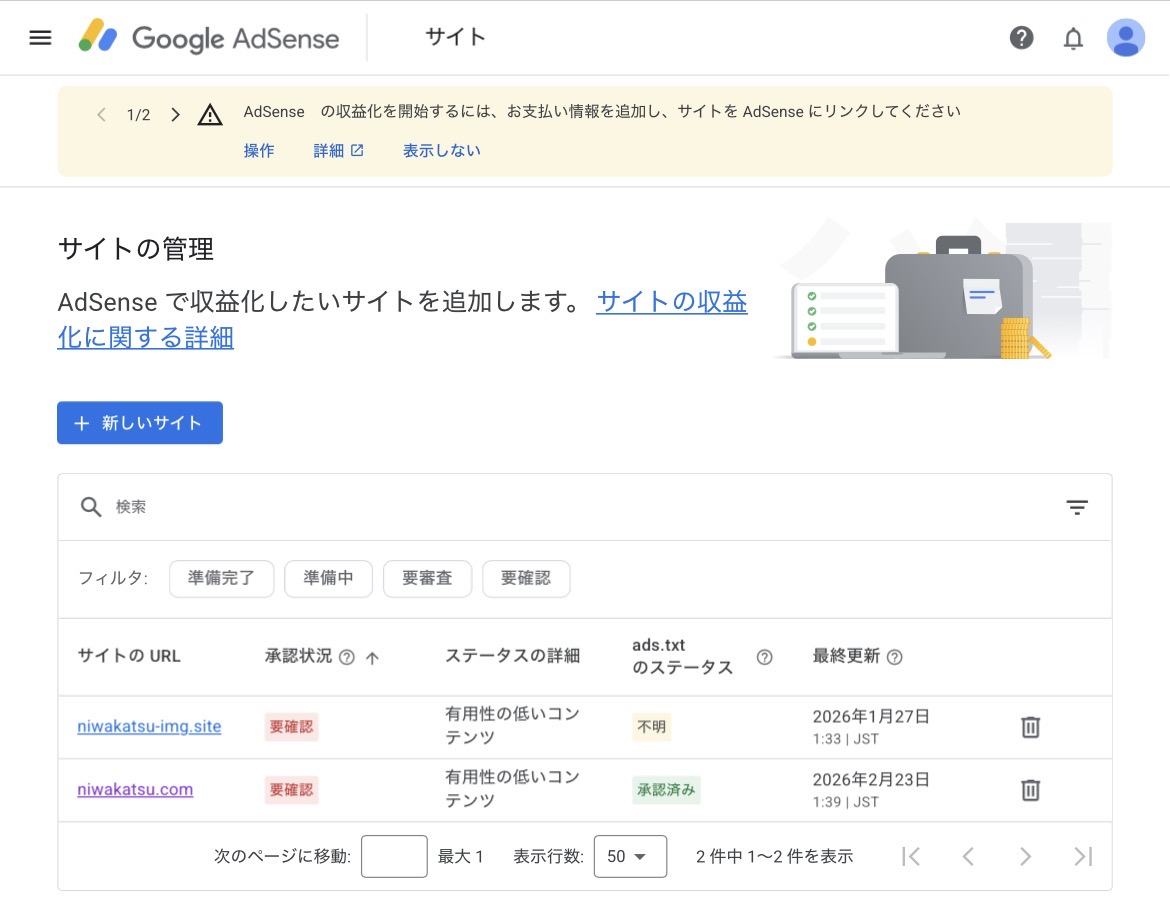Image resolution: width=1170 pixels, height=905 pixels.
Task: Click the next alert chevron in the banner
Action: (x=175, y=114)
